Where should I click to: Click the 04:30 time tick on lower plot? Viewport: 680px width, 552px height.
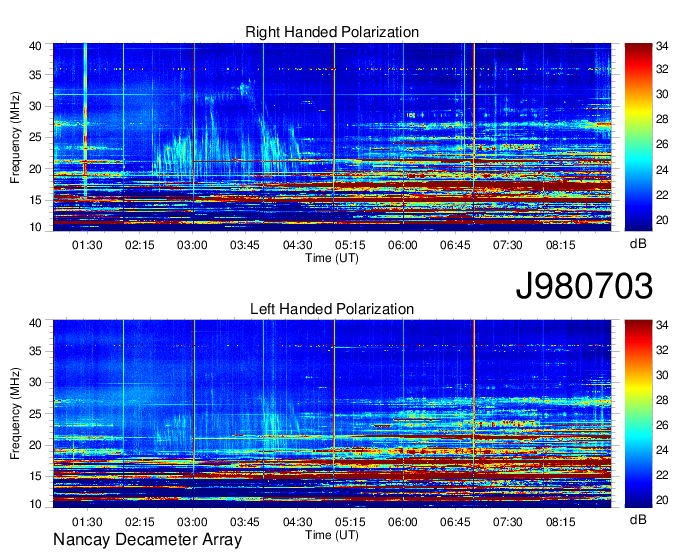[x=298, y=522]
